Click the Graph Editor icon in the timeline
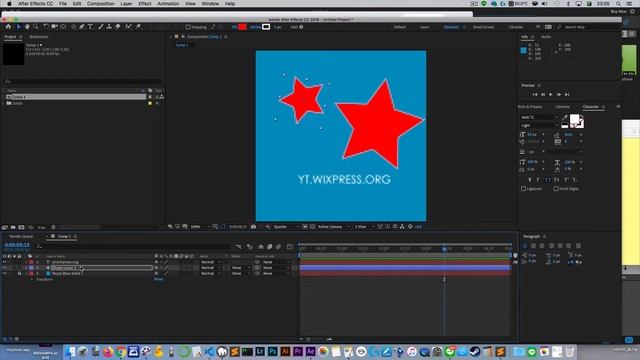The image size is (640, 360). [289, 247]
